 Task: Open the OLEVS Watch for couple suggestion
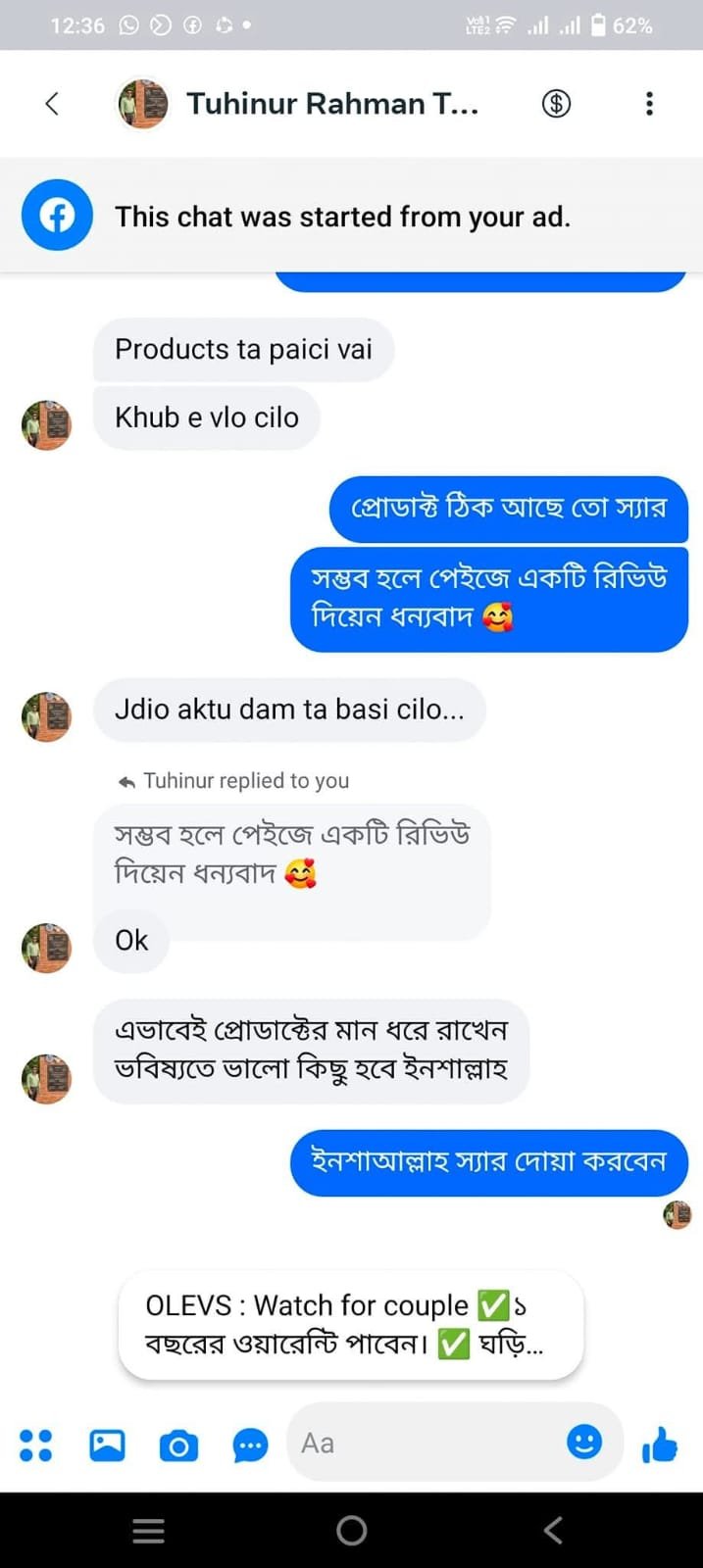(x=350, y=1324)
